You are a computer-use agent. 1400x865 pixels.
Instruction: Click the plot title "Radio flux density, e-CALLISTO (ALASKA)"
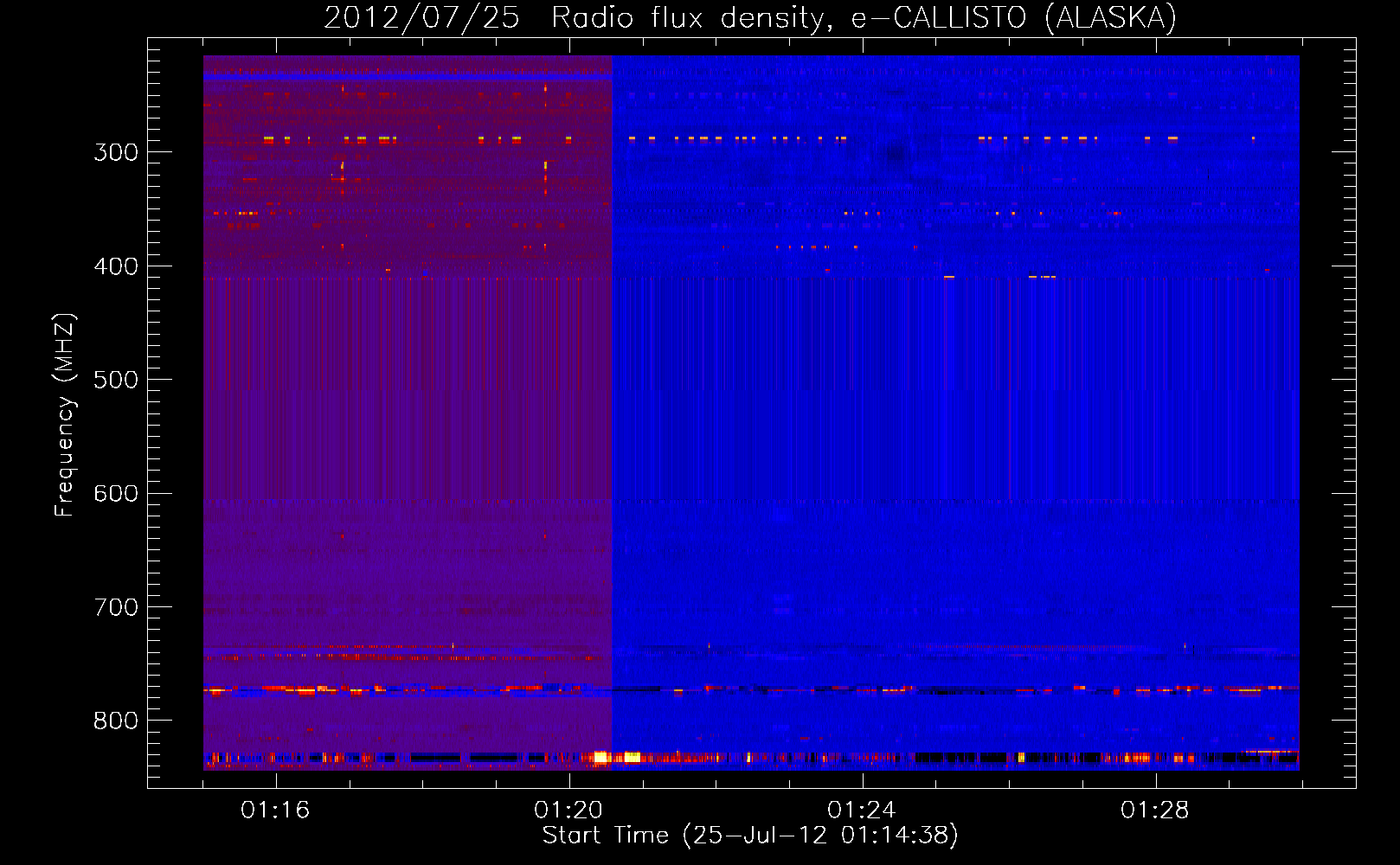[x=864, y=17]
